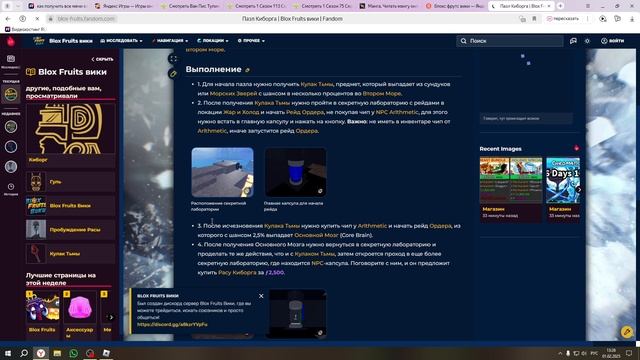Open the Видеохостинг bookmark
Screen dimensions: 640x360
(26, 29)
